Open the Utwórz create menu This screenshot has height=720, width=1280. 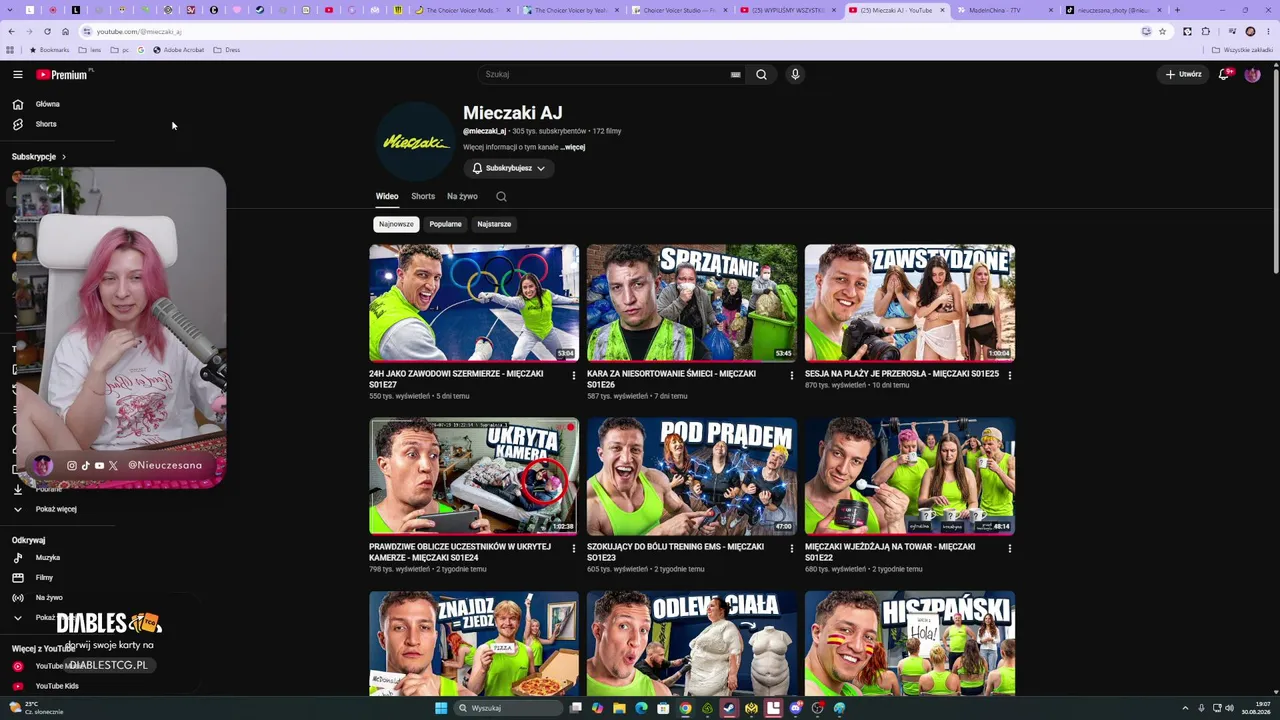coord(1182,74)
